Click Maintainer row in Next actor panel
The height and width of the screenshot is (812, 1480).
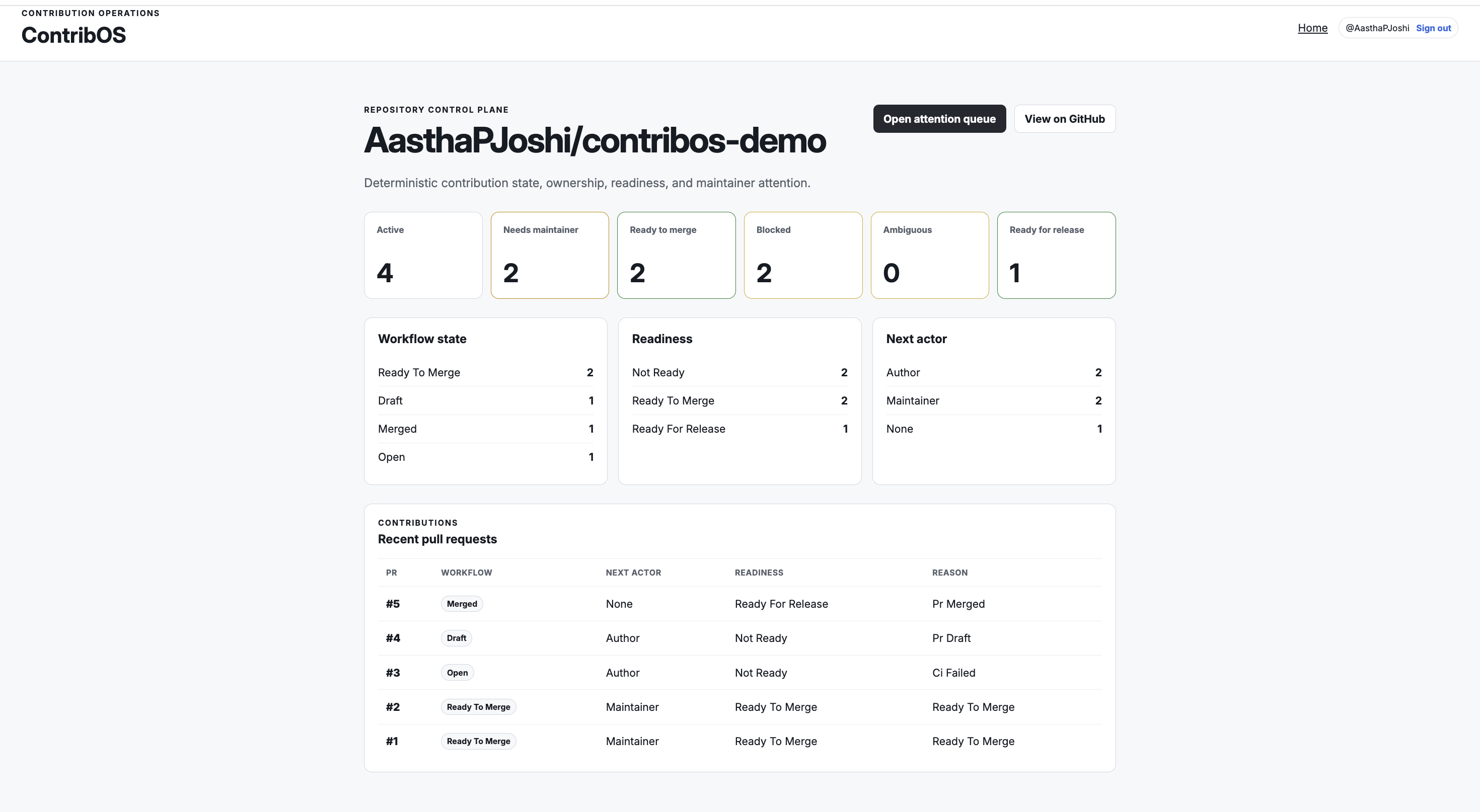(x=993, y=401)
